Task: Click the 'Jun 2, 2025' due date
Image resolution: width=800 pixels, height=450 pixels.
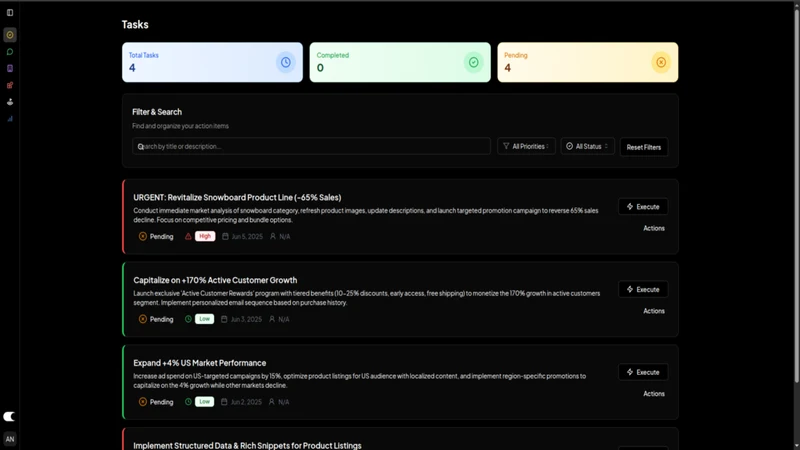Action: click(x=246, y=402)
